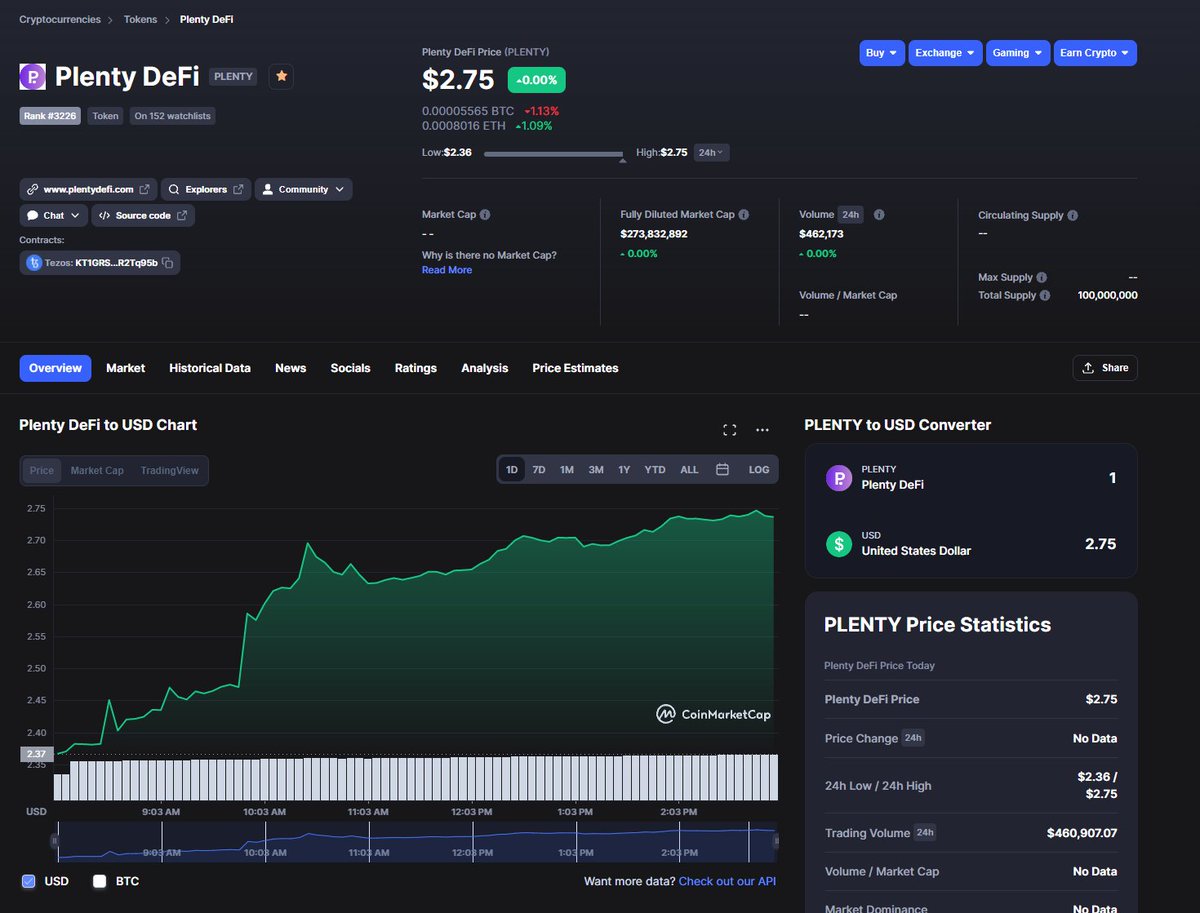Viewport: 1200px width, 913px height.
Task: Add Plenty DeFi to watchlist star
Action: [281, 76]
